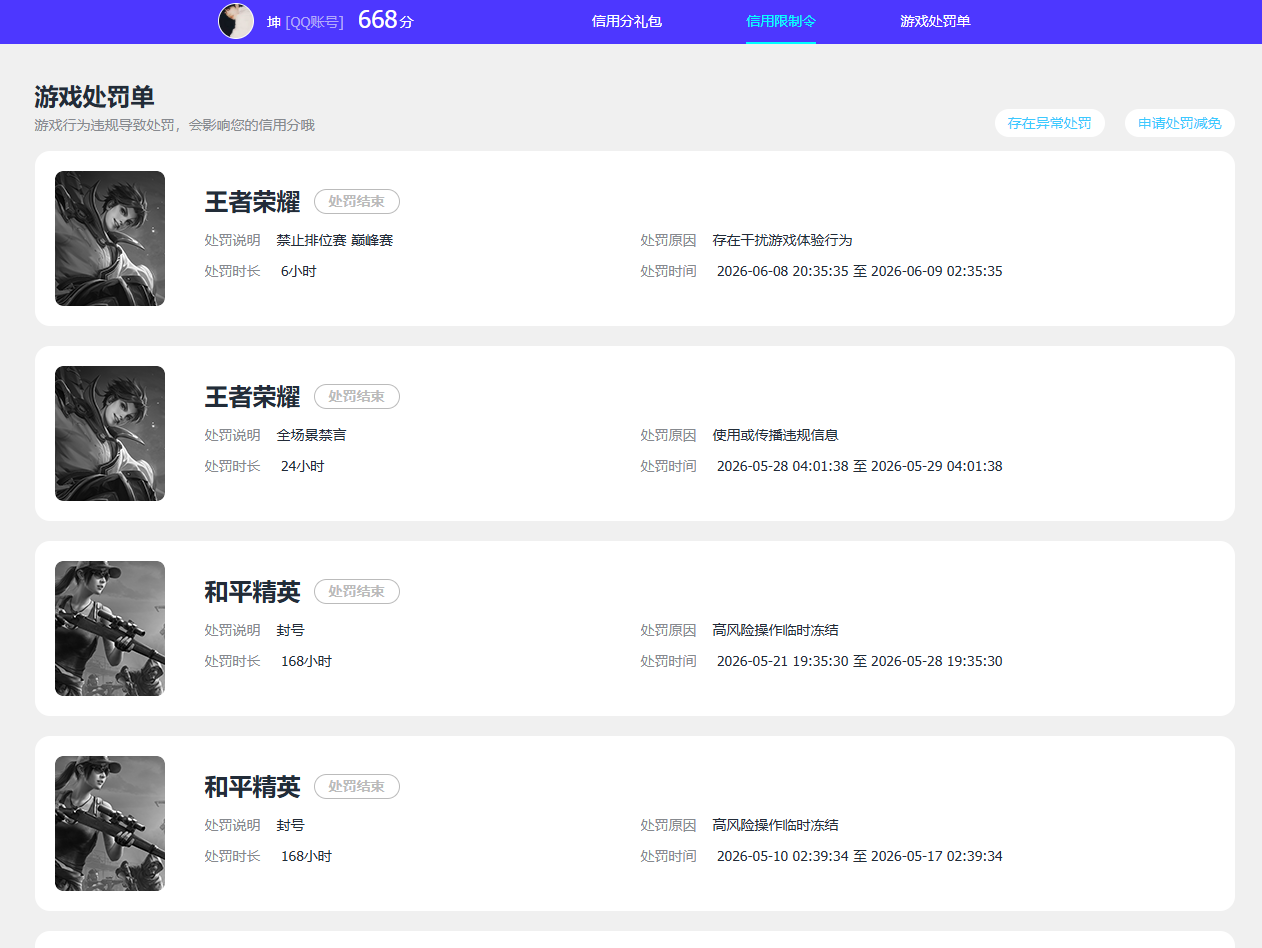Viewport: 1262px width, 948px height.
Task: Open 王者荣耀 thumbnail with 全场景禁言 penalty
Action: (110, 433)
